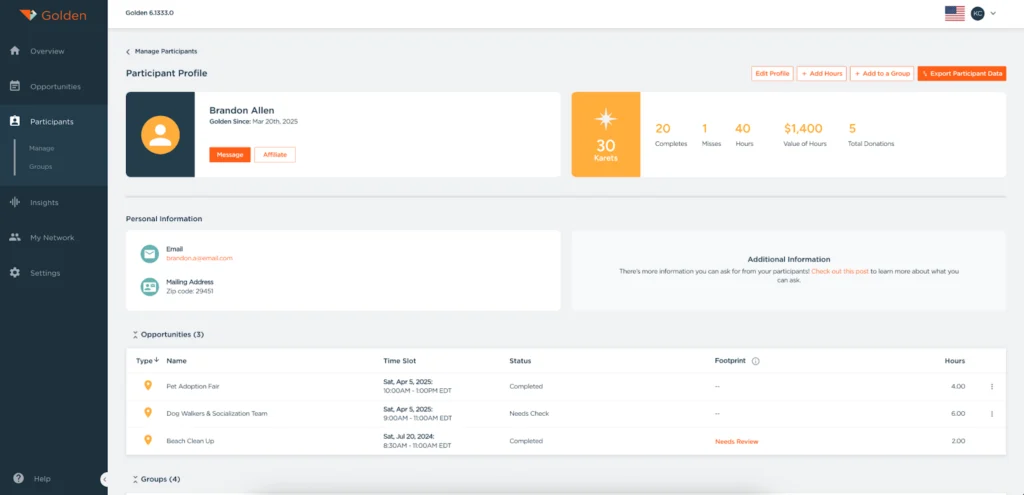Viewport: 1024px width, 495px height.
Task: Open Overview in the sidebar
Action: pyautogui.click(x=47, y=51)
